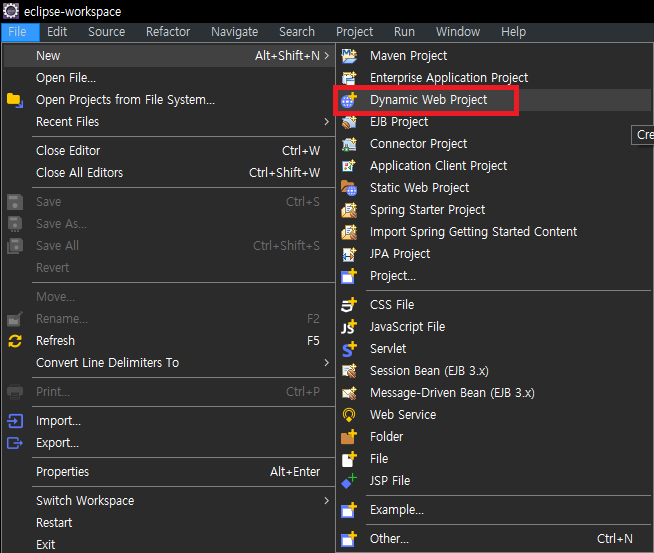Select Spring Starter Project label
This screenshot has height=553, width=654.
pos(428,210)
